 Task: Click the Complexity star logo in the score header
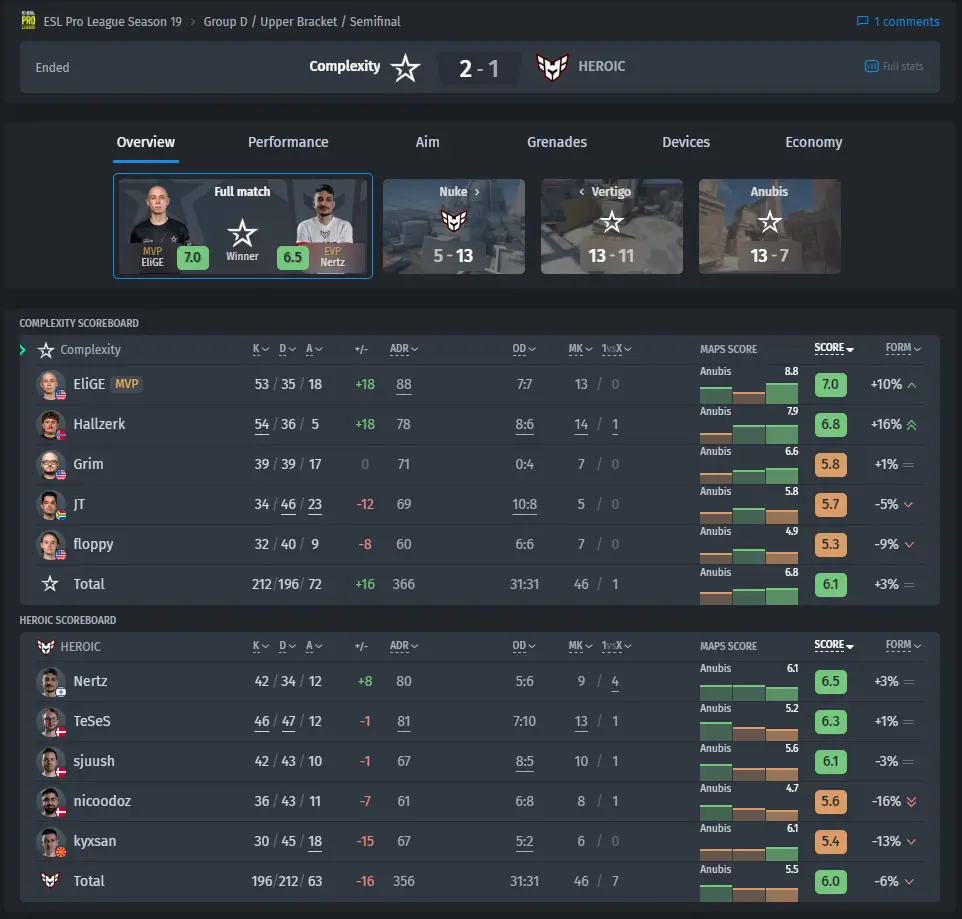pos(405,67)
